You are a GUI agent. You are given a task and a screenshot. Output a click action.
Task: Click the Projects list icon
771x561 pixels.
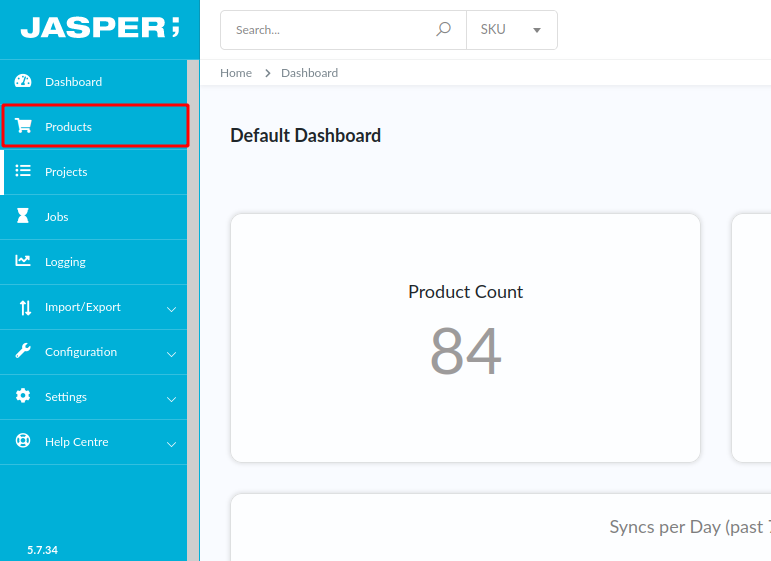tap(23, 171)
